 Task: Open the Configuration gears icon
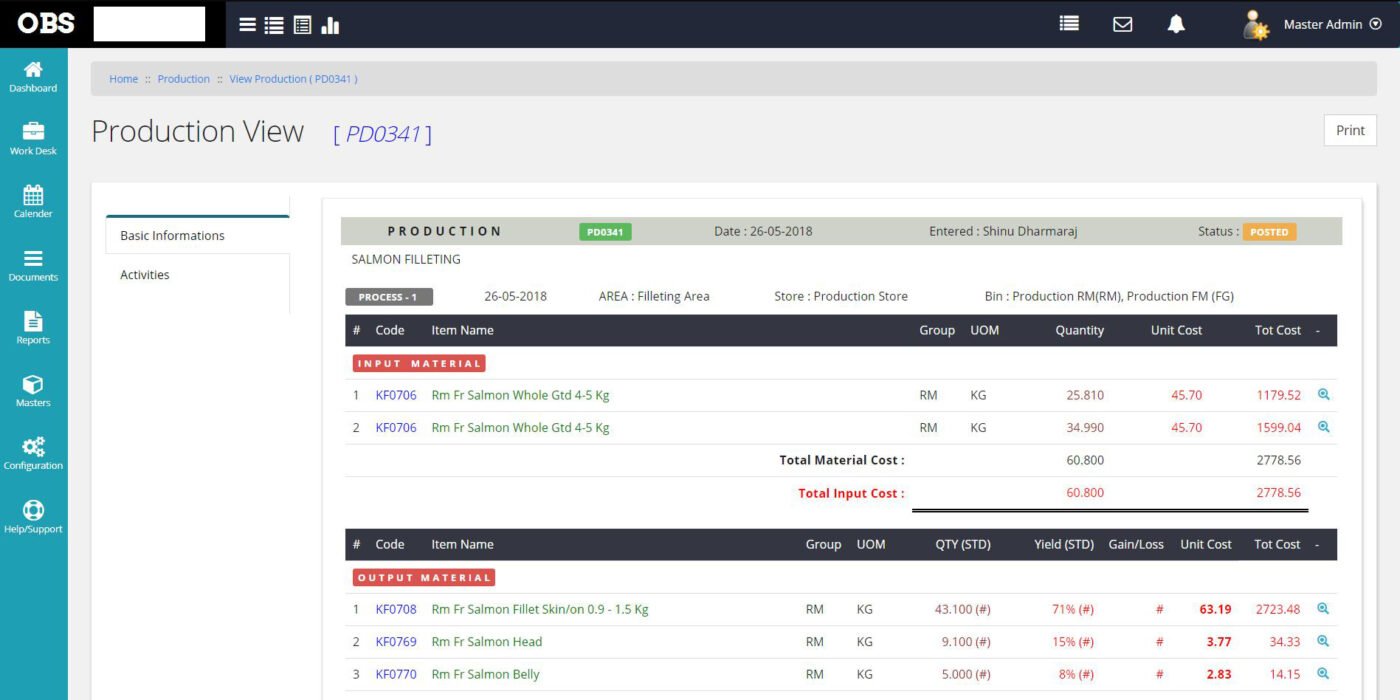click(x=33, y=453)
